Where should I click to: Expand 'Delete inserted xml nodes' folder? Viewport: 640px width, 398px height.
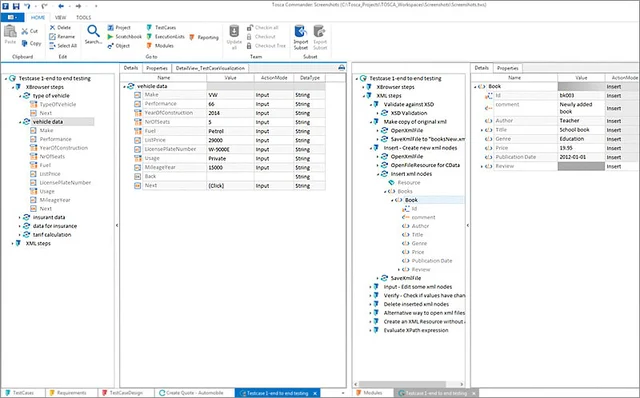pos(370,304)
